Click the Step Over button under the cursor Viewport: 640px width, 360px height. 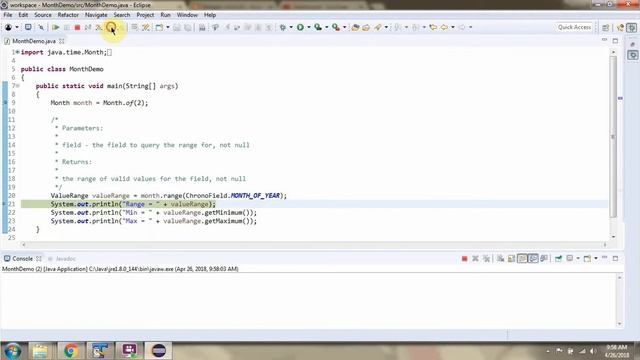[111, 27]
